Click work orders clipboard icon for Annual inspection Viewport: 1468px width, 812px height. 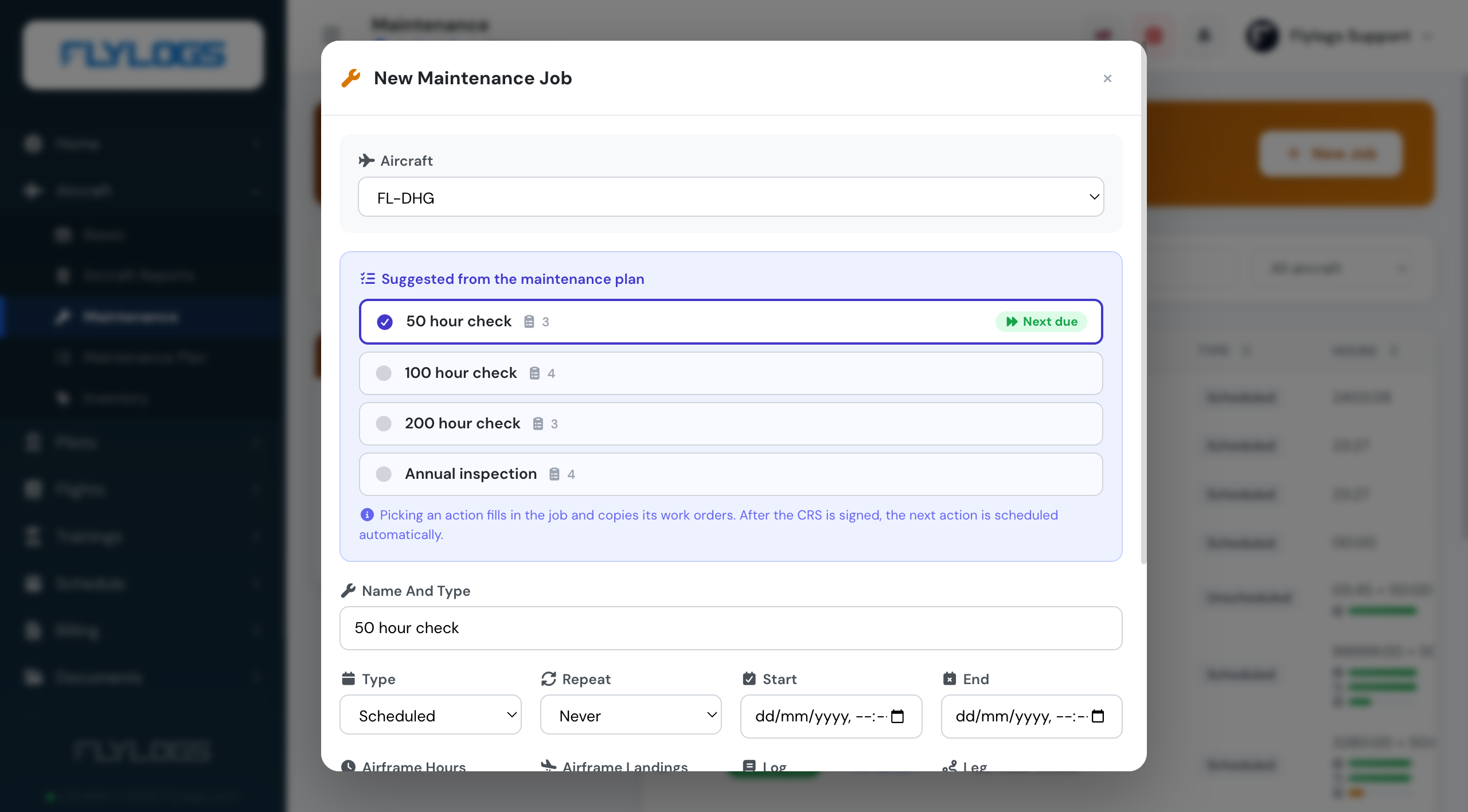555,474
